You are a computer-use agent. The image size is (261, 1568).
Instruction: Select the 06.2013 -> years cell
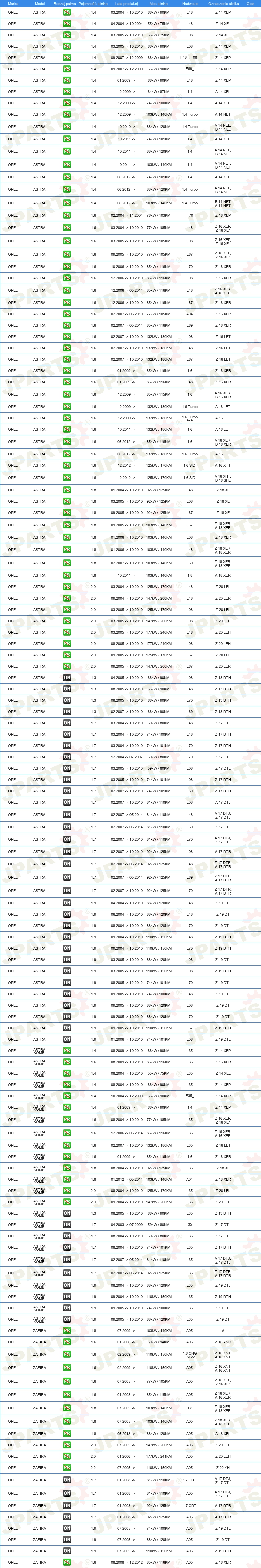(x=126, y=1434)
